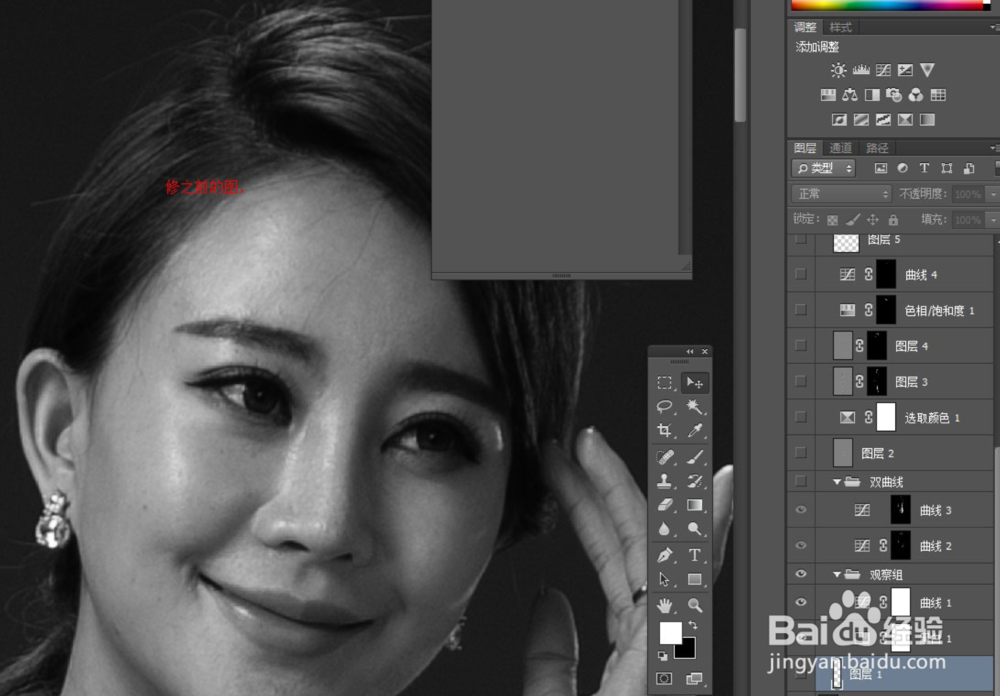Switch to the 通道 tab

[840, 148]
